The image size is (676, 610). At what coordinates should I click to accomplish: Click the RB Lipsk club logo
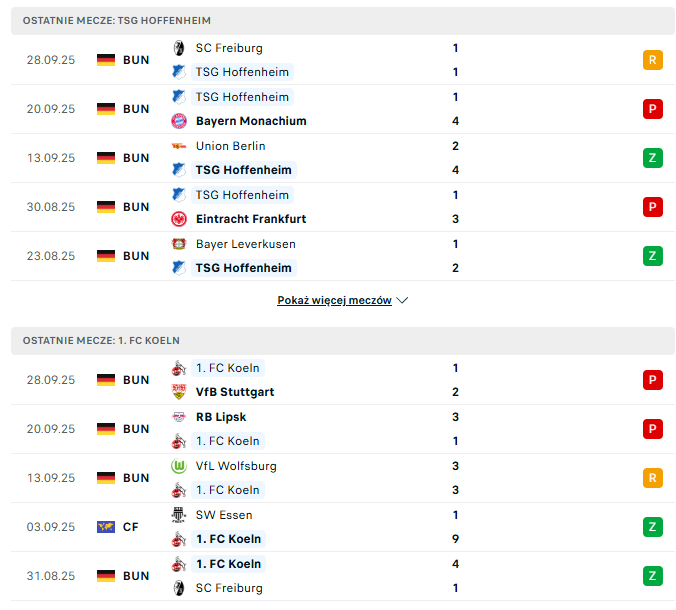(x=179, y=417)
